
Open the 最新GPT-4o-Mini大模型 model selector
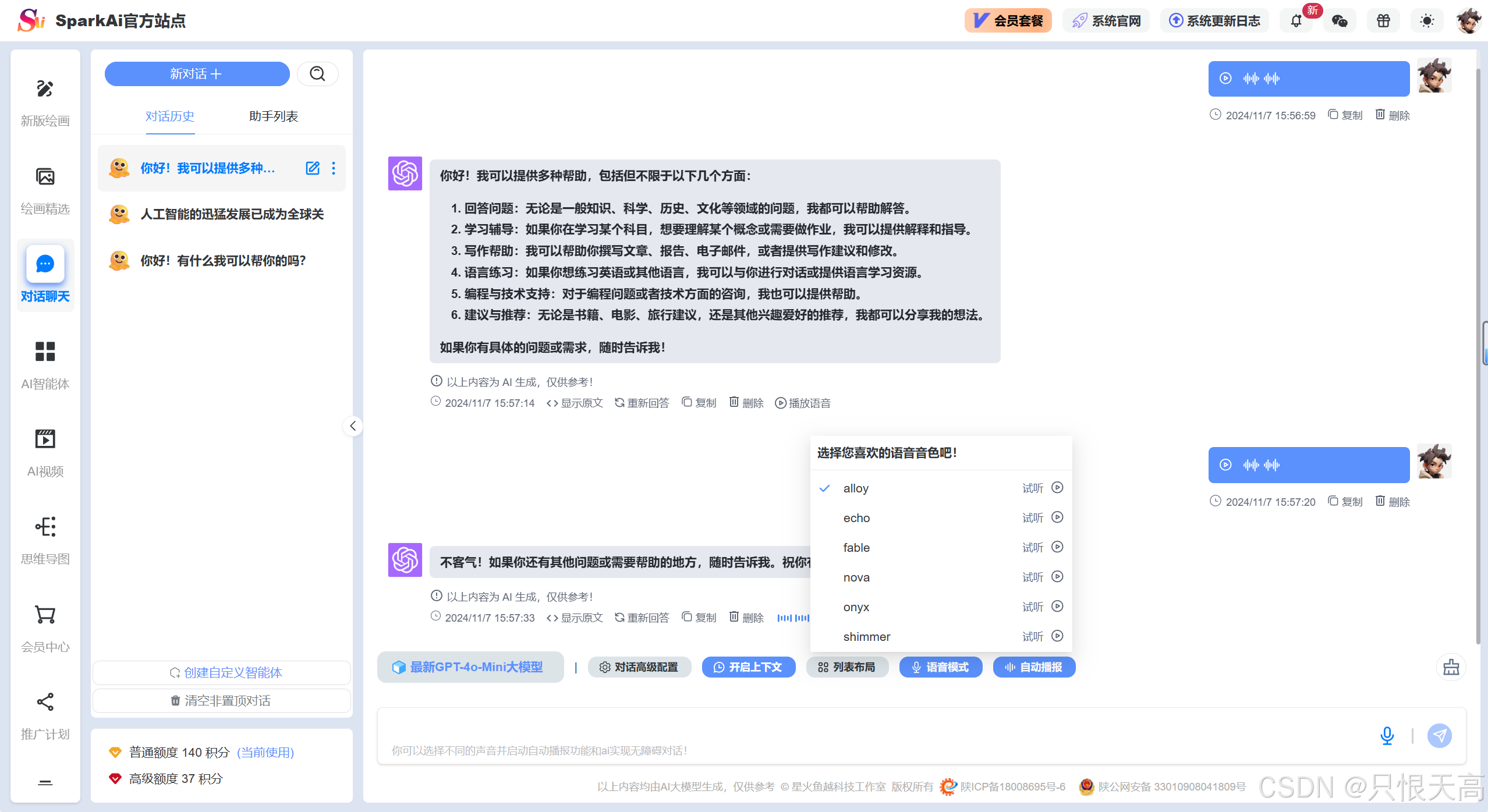(470, 667)
